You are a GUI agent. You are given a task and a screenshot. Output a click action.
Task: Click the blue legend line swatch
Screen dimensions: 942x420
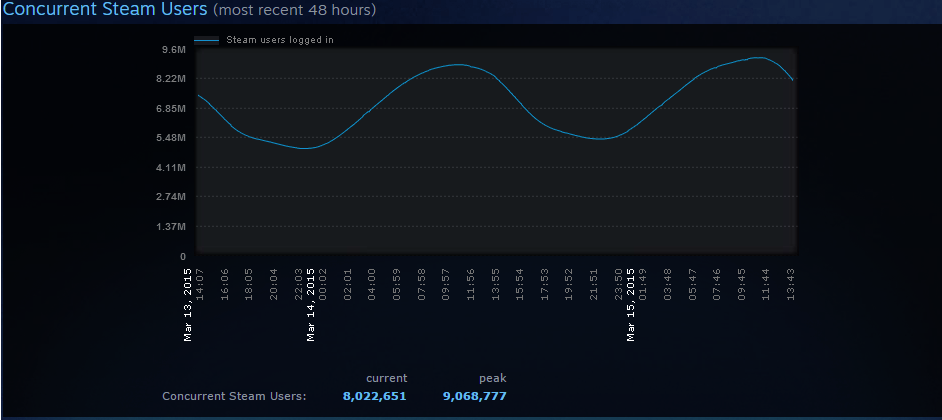click(206, 41)
